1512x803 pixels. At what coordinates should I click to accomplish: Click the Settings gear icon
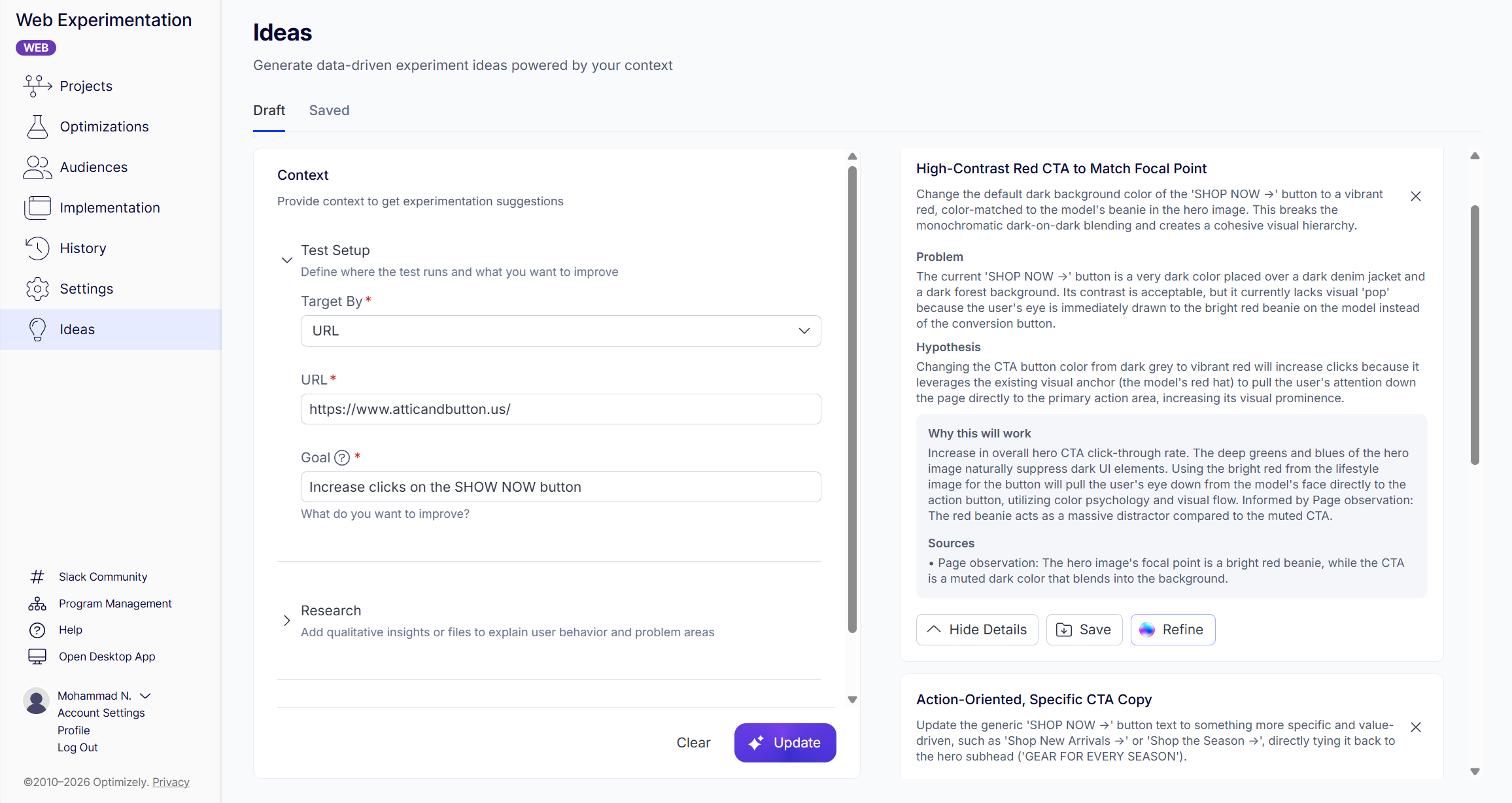37,289
